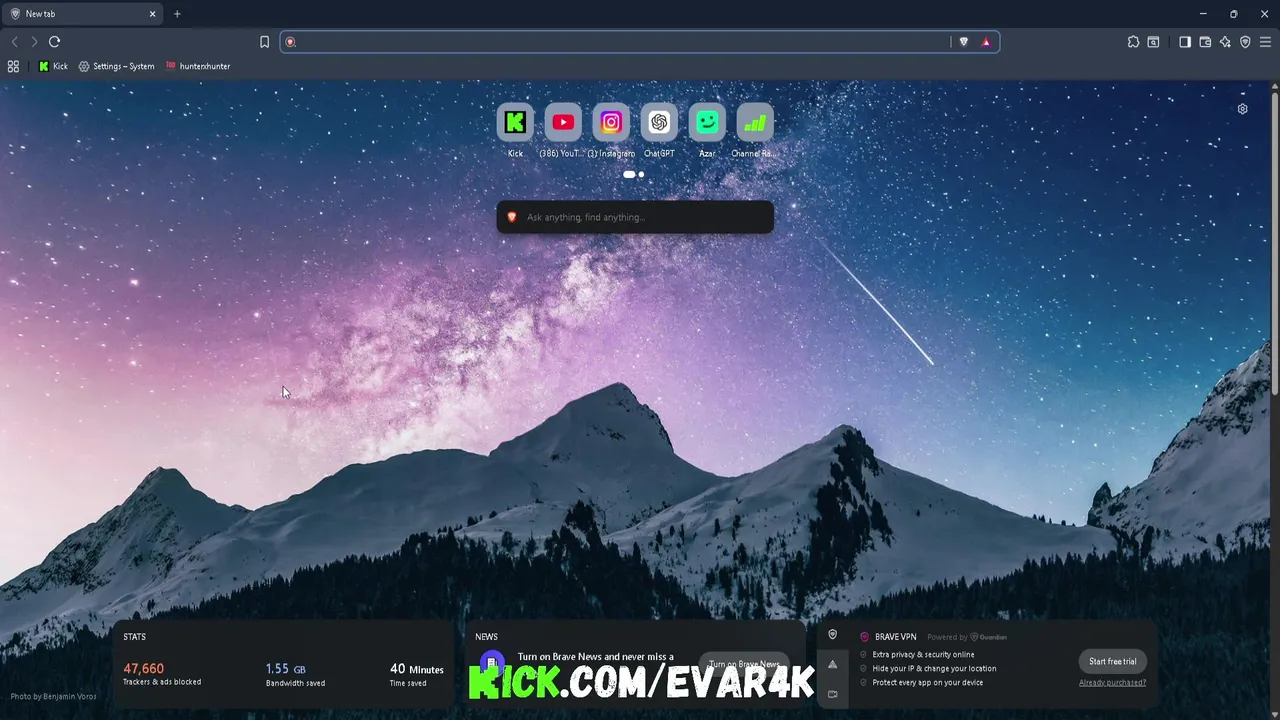Open the Kick bookmark
Viewport: 1280px width, 720px height.
(x=53, y=66)
